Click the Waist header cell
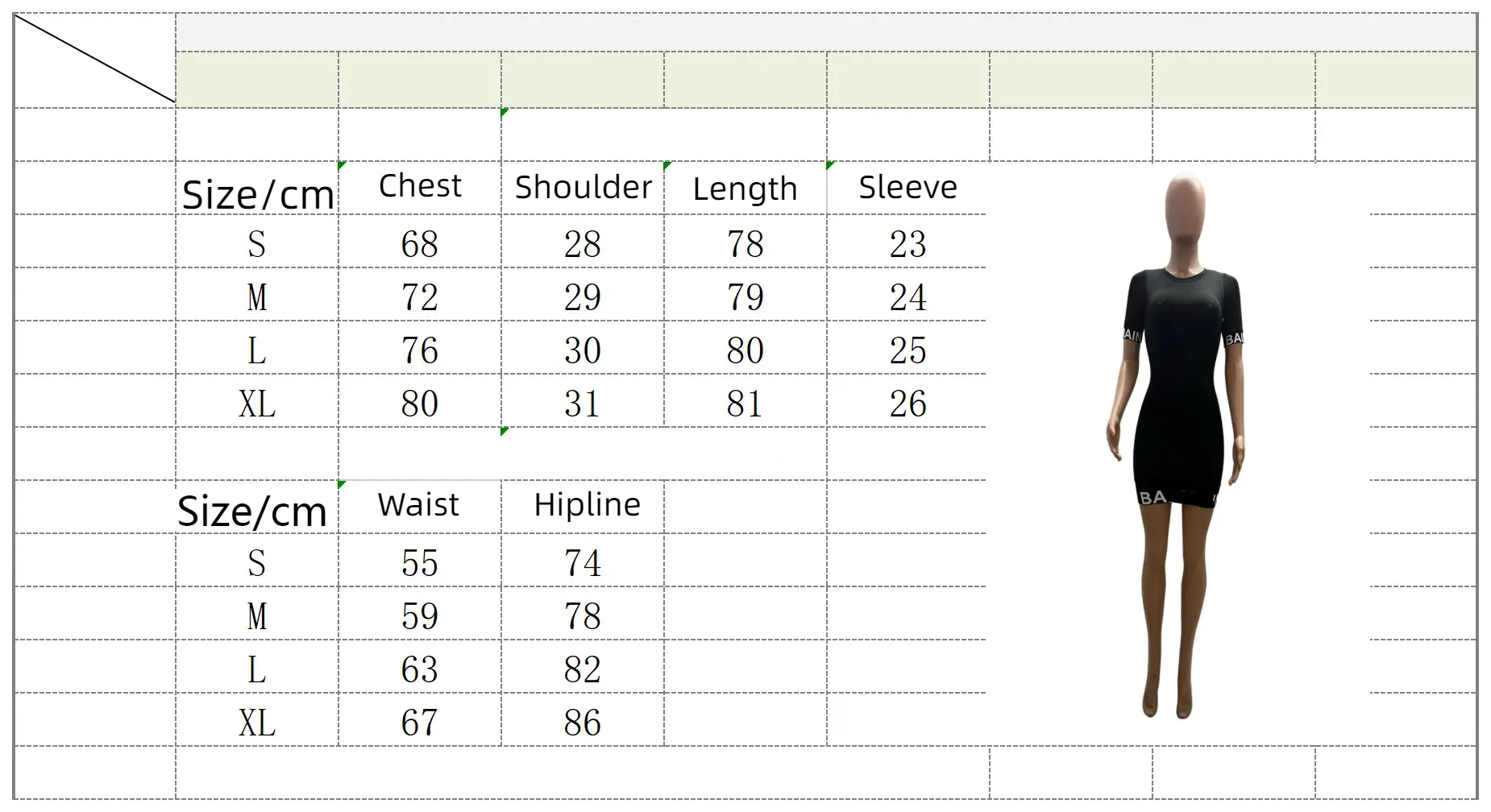The image size is (1491, 812). 420,507
